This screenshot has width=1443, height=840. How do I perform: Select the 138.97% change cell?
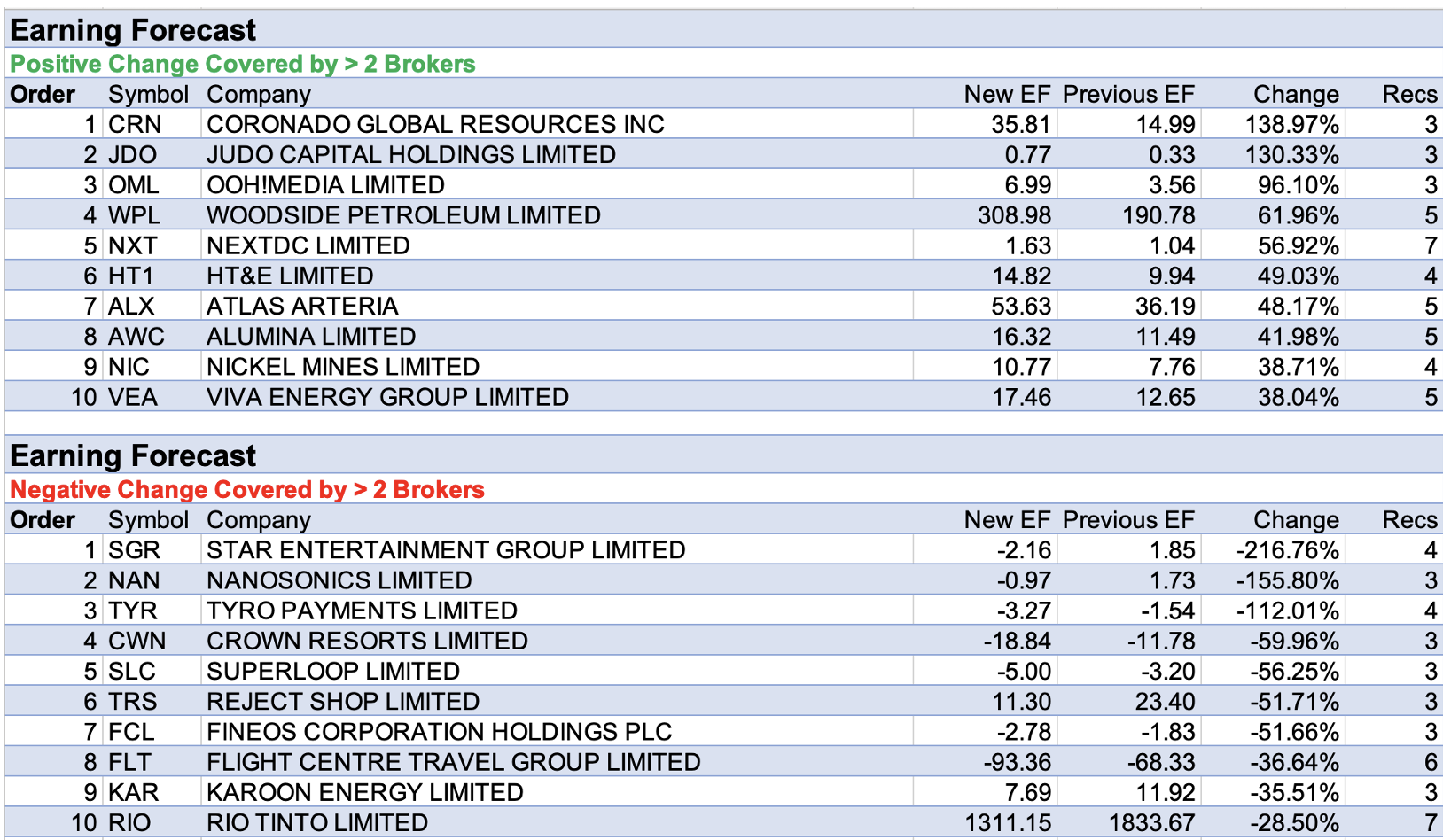tap(1291, 124)
